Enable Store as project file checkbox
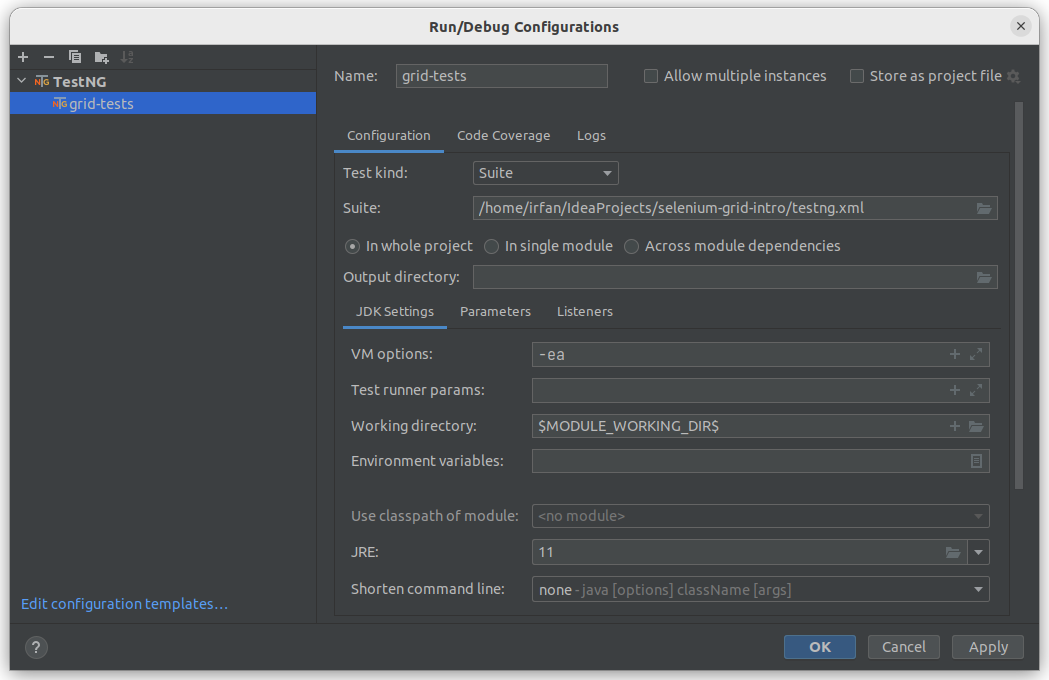Viewport: 1049px width, 680px height. 856,76
